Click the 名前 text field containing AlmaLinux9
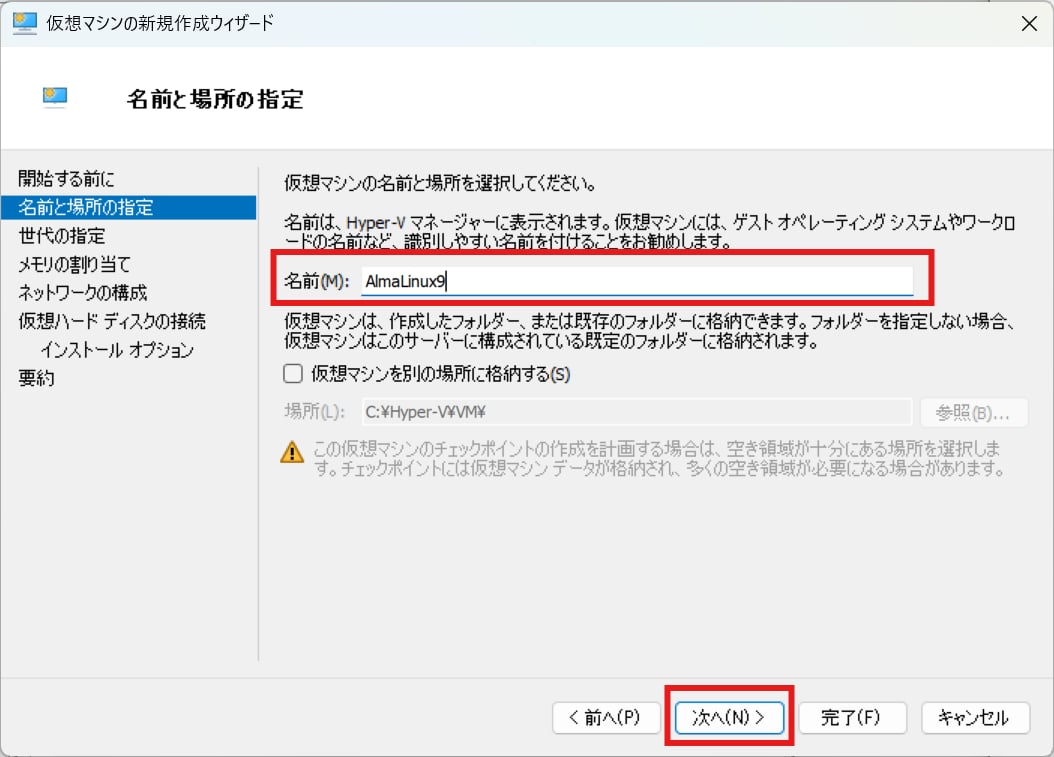Screen dimensions: 1054x757 click(636, 281)
